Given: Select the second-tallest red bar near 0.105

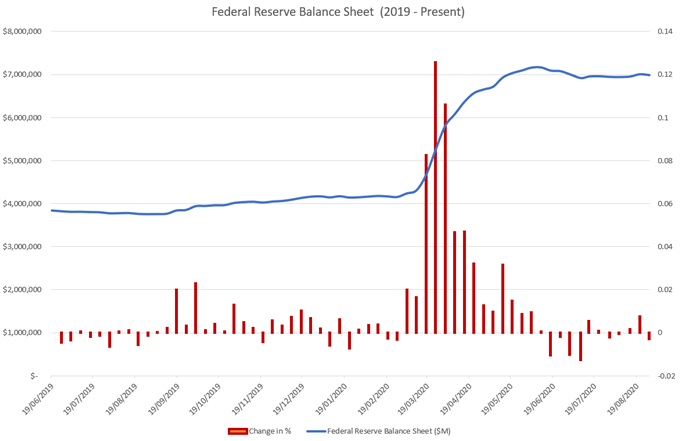Looking at the screenshot, I should pos(445,219).
